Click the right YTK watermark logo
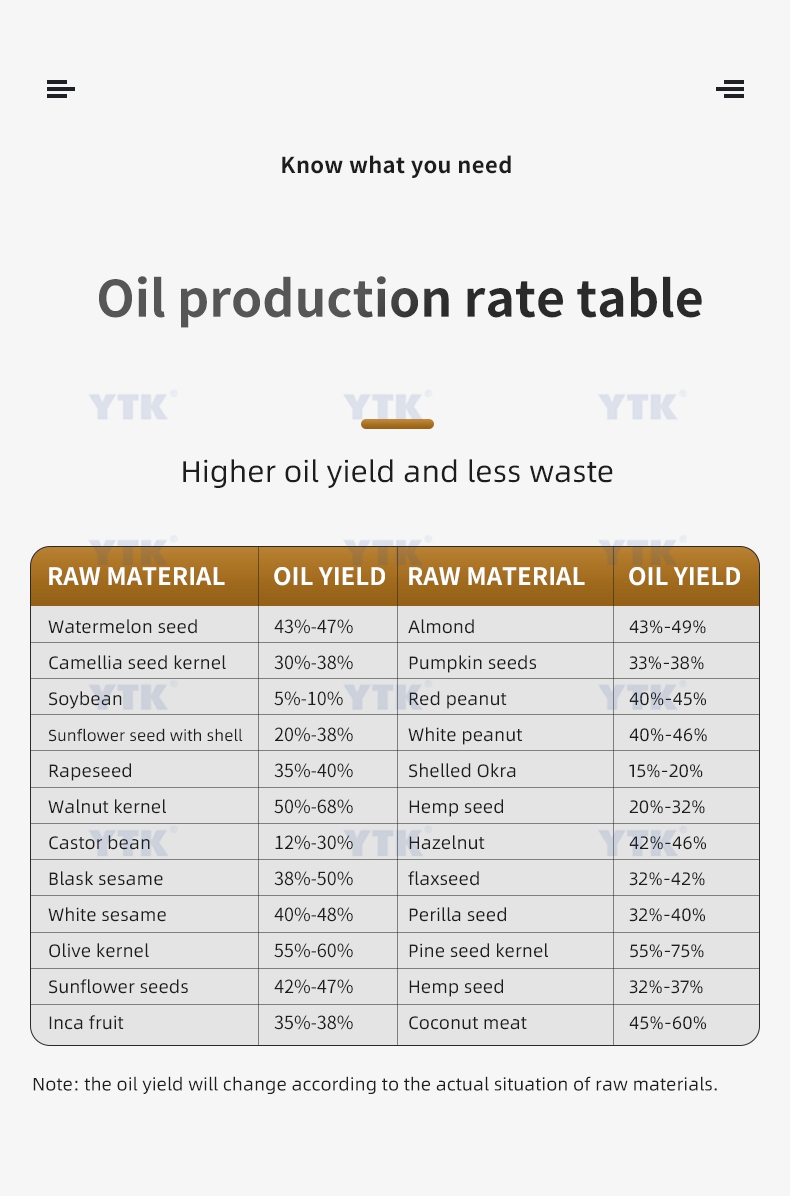Screen dimensions: 790x1196 click(642, 405)
